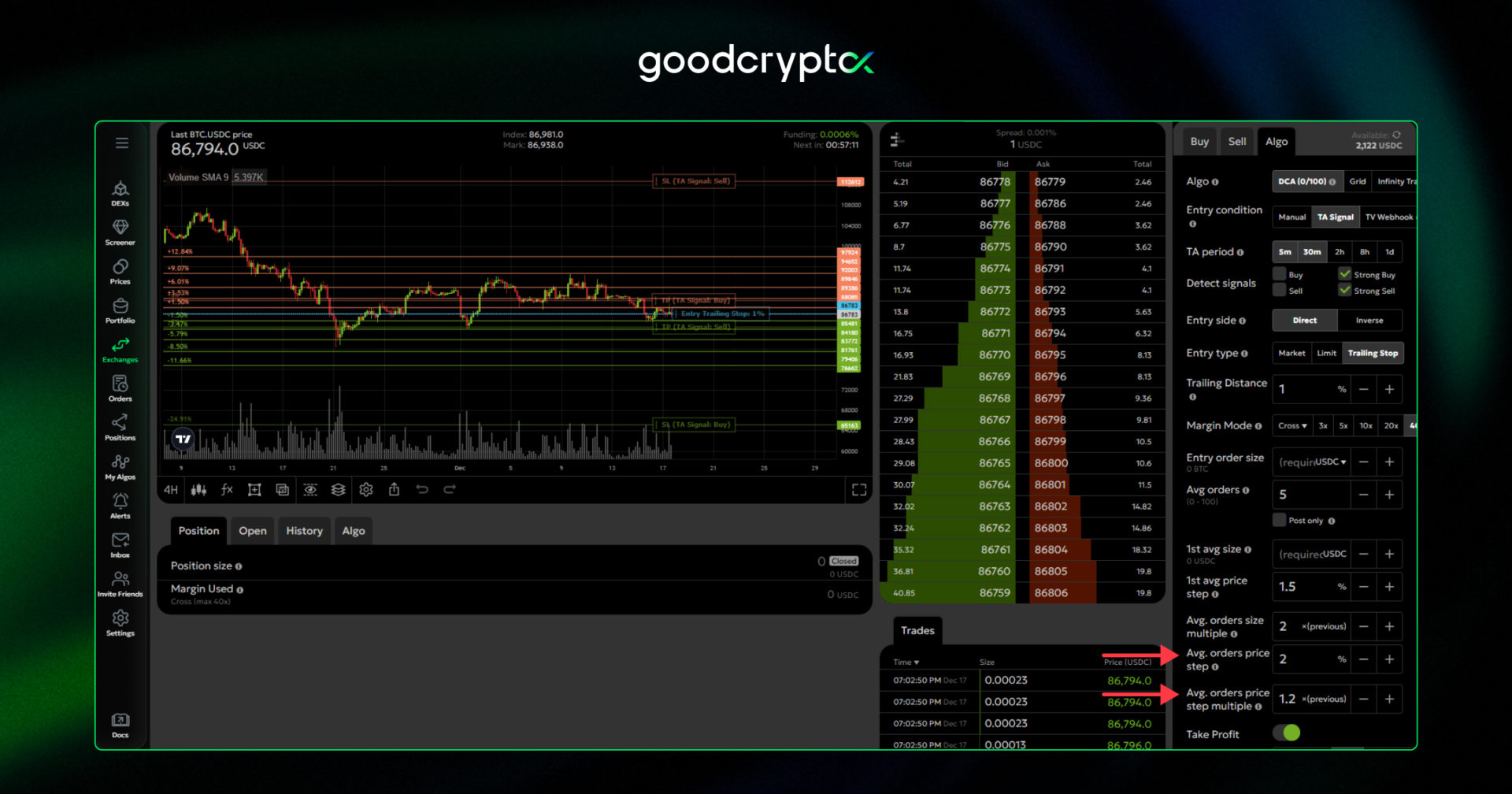
Task: Open the chart indicators fx icon
Action: coord(227,490)
